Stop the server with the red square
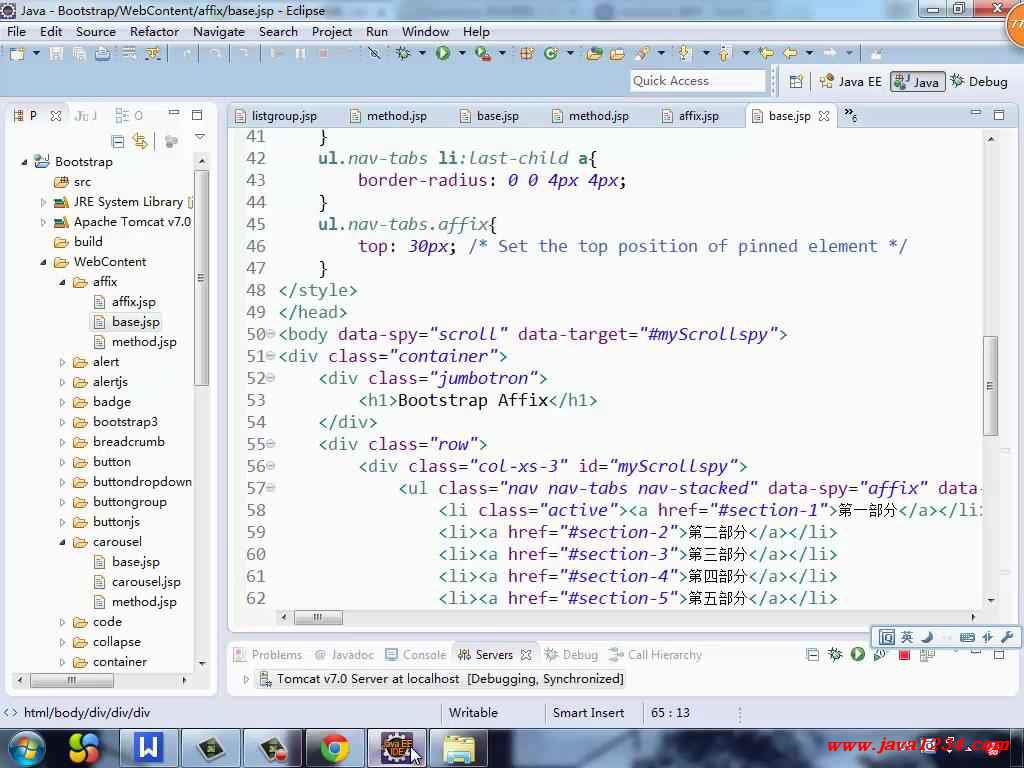This screenshot has width=1024, height=768. coord(904,654)
